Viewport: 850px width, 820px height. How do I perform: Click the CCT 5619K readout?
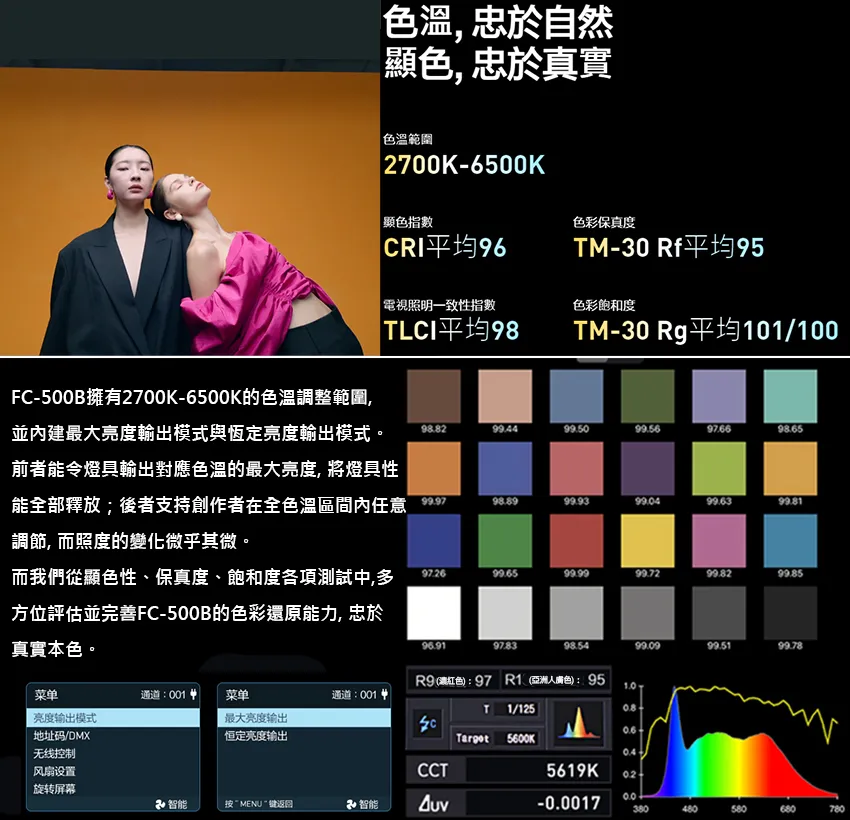click(508, 771)
